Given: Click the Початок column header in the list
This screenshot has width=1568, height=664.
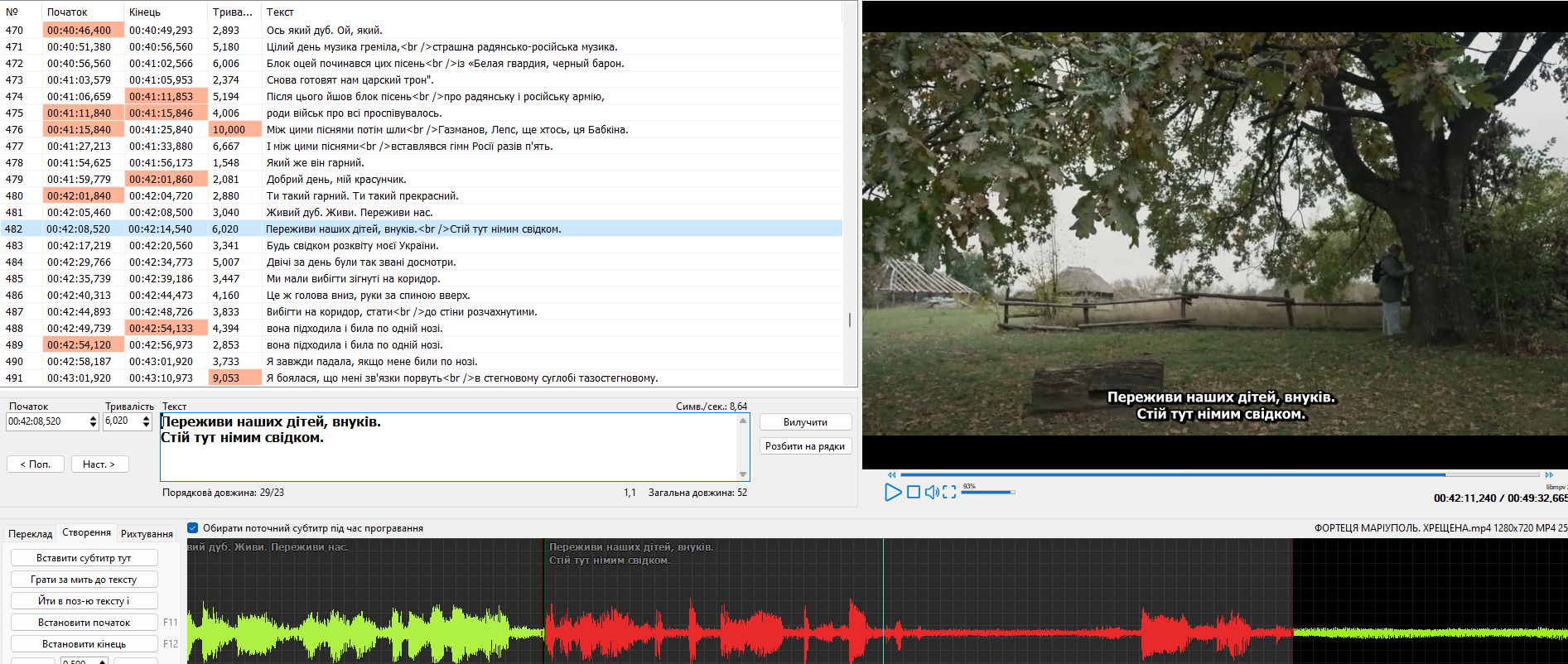Looking at the screenshot, I should (83, 12).
